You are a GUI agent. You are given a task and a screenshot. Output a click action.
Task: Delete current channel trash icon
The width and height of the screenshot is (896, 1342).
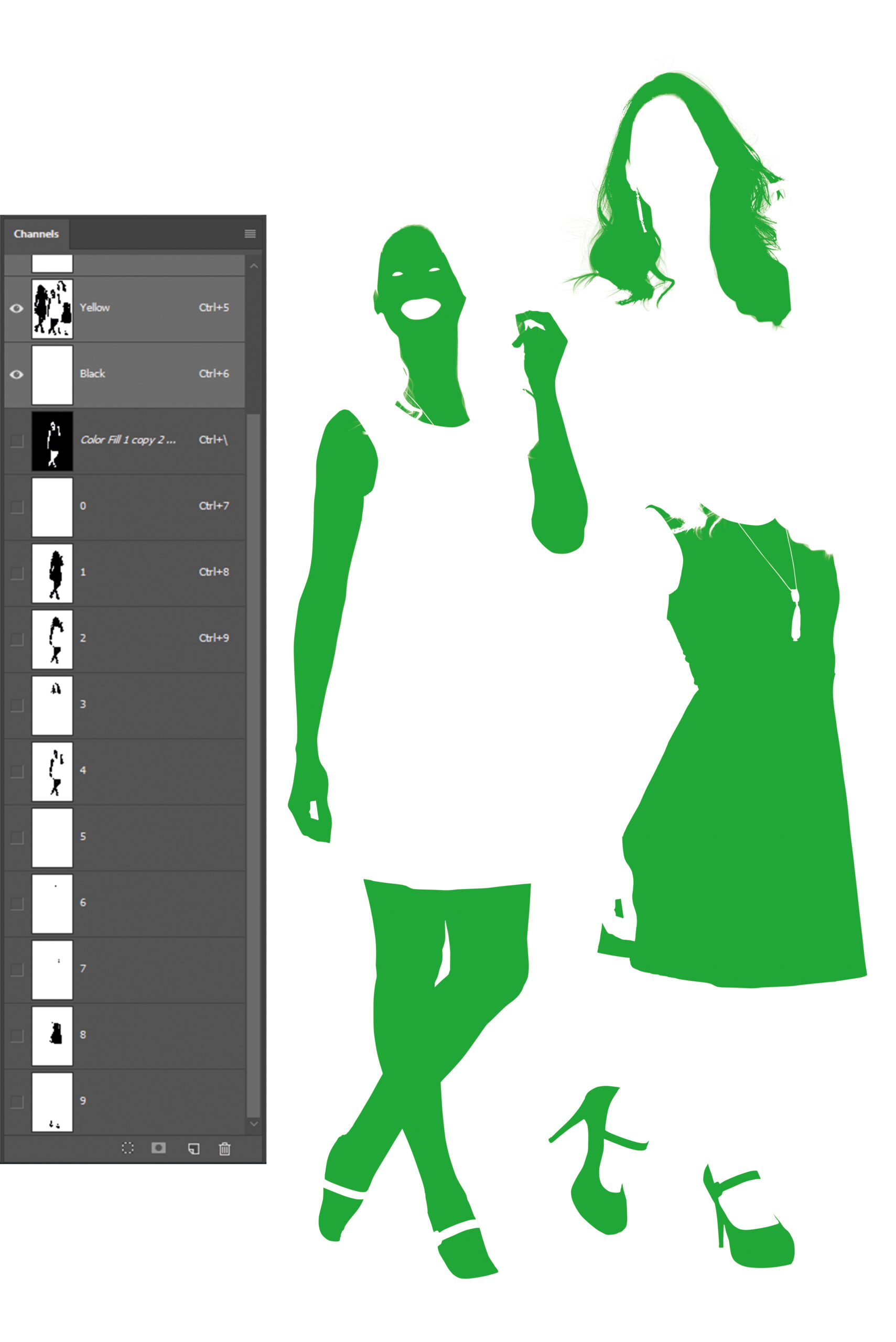coord(224,1149)
